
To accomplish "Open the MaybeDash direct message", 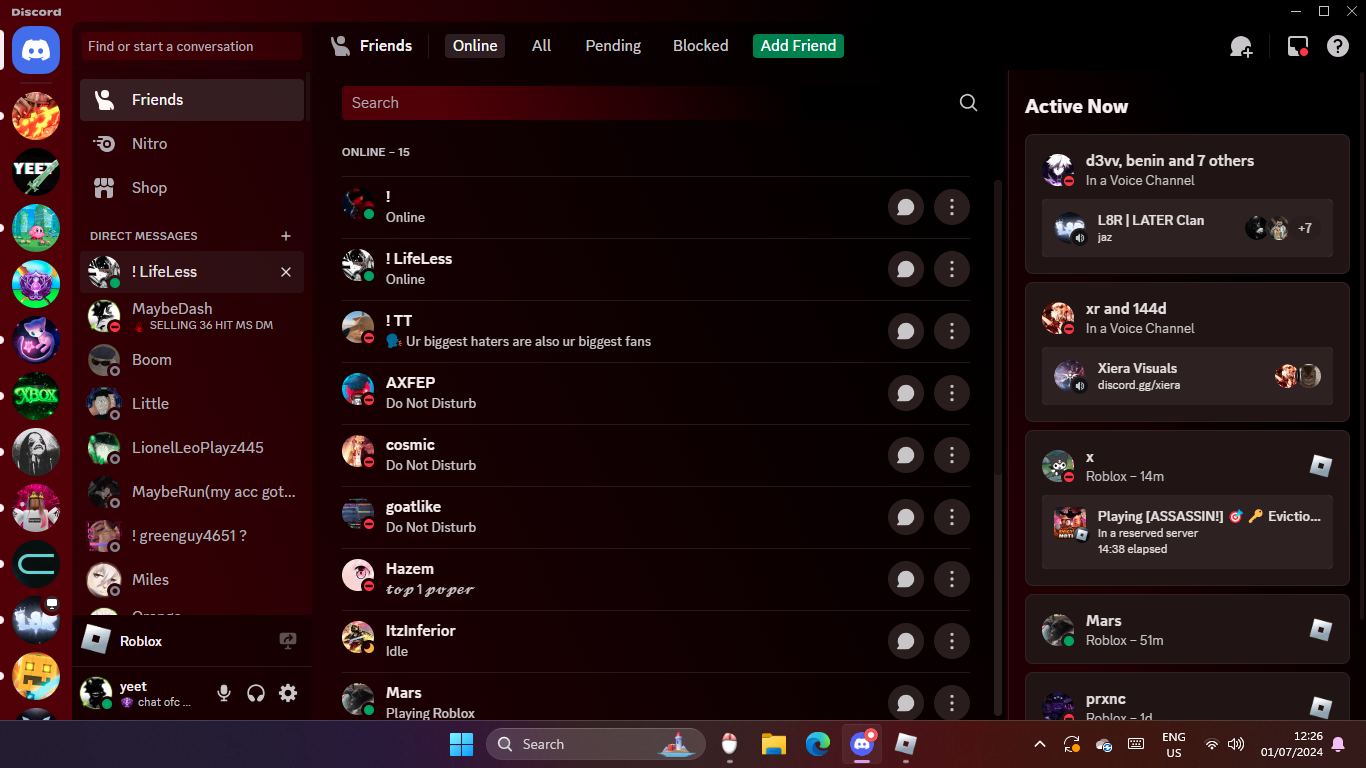I will 192,316.
